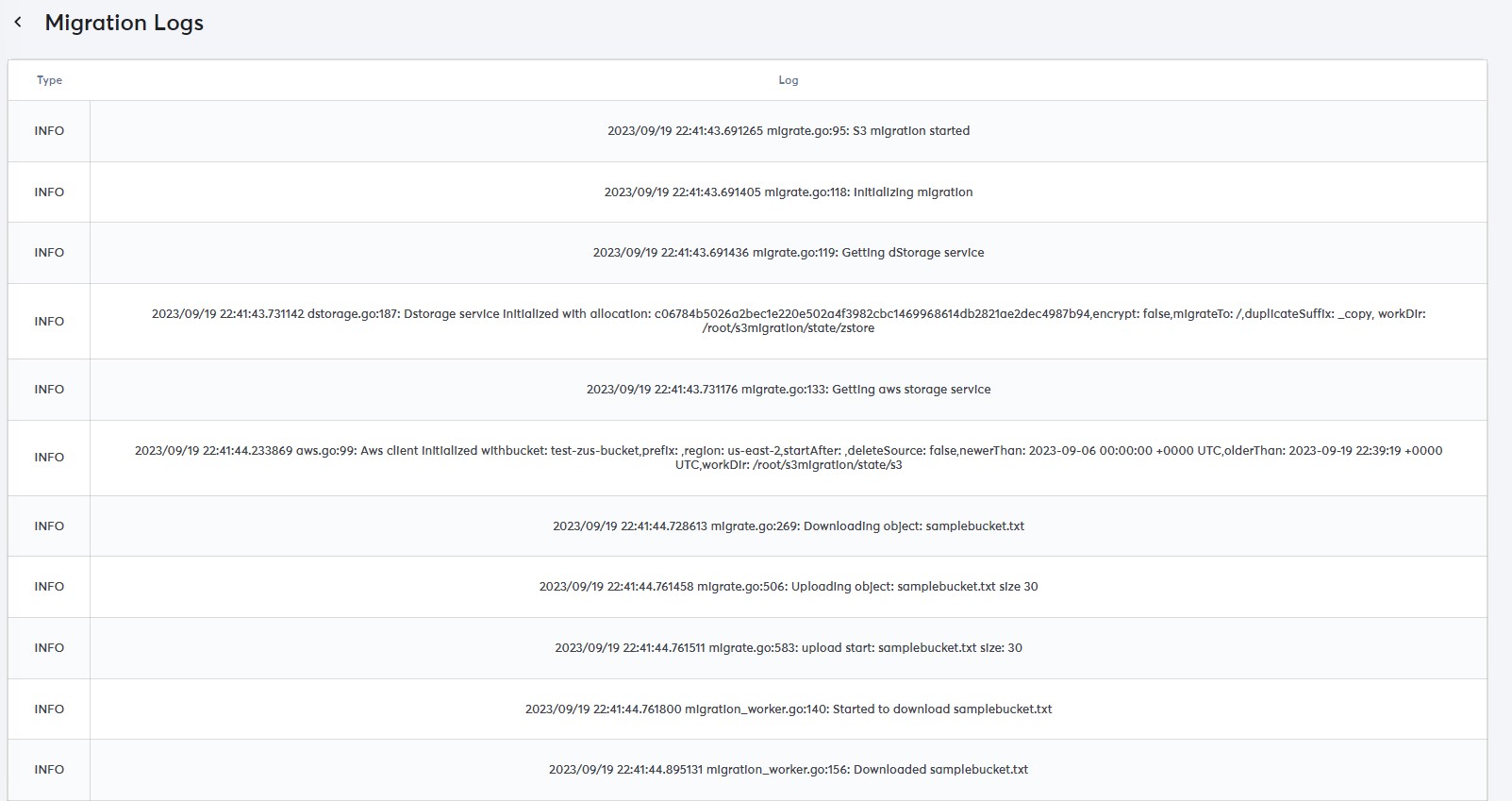Click INFO type beside Downloaded samplebucket.txt entry
The image size is (1512, 801).
49,770
